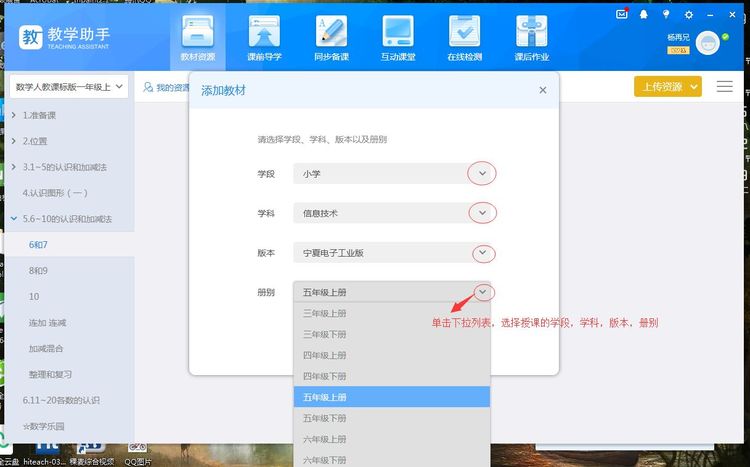750x467 pixels.
Task: Open the 互动课堂 module
Action: click(x=398, y=37)
